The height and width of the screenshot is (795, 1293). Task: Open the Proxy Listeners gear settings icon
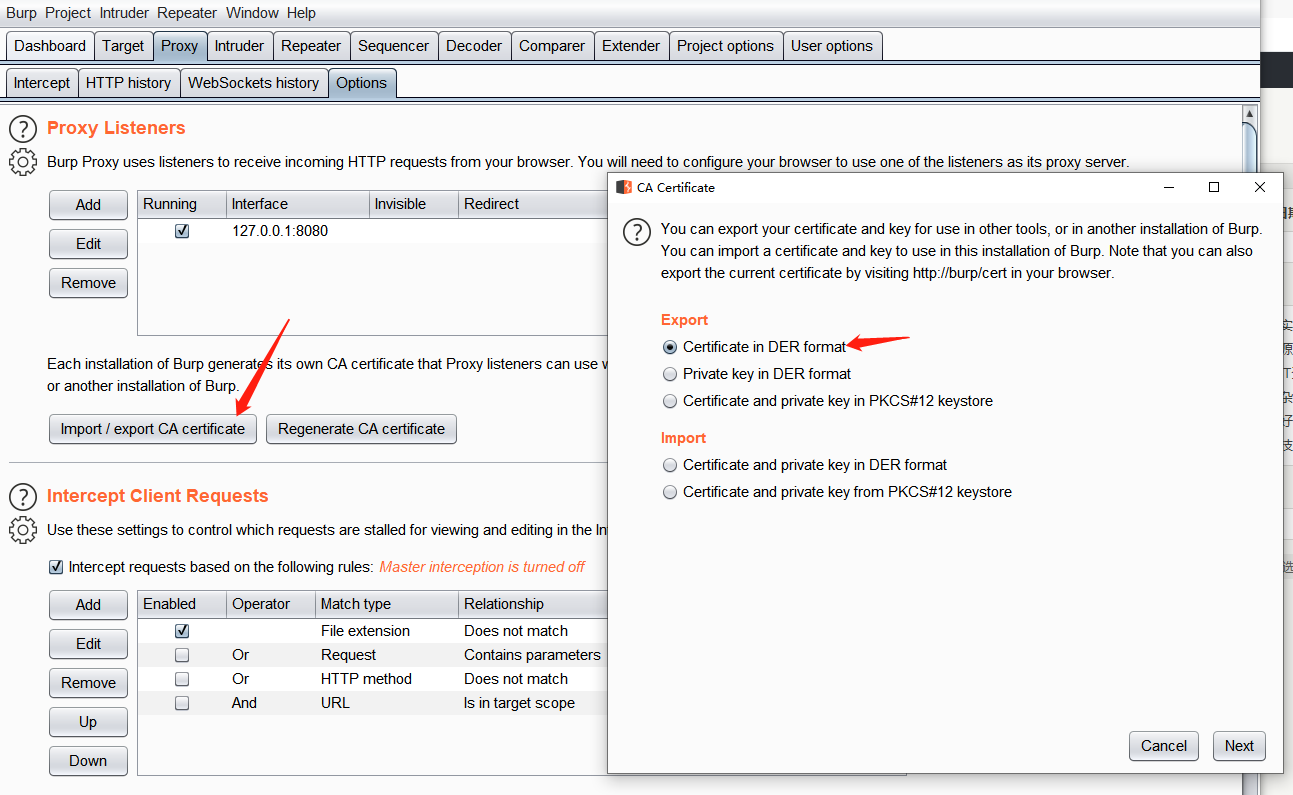(23, 161)
